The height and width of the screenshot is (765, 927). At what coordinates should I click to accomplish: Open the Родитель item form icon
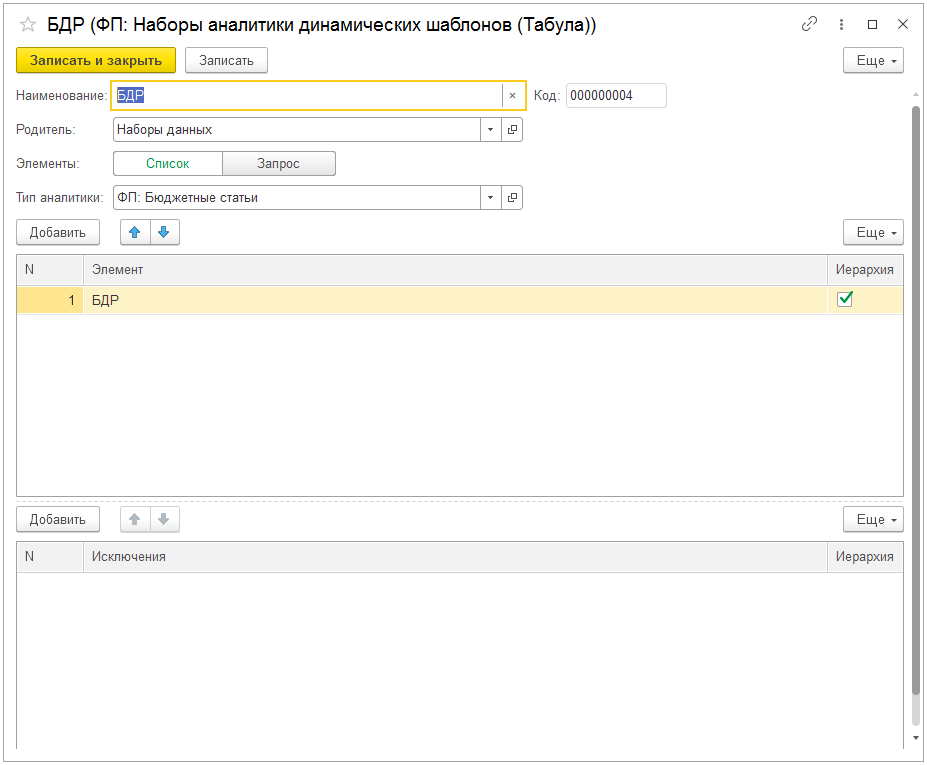pyautogui.click(x=512, y=129)
